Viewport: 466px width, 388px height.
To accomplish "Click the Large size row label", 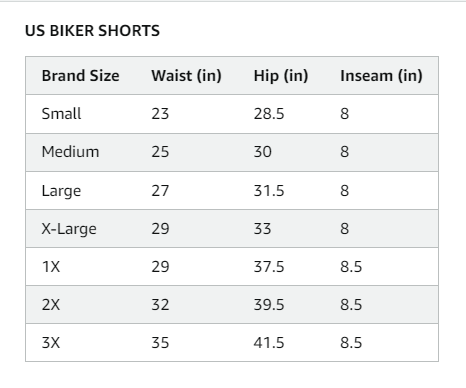I will pyautogui.click(x=61, y=191).
